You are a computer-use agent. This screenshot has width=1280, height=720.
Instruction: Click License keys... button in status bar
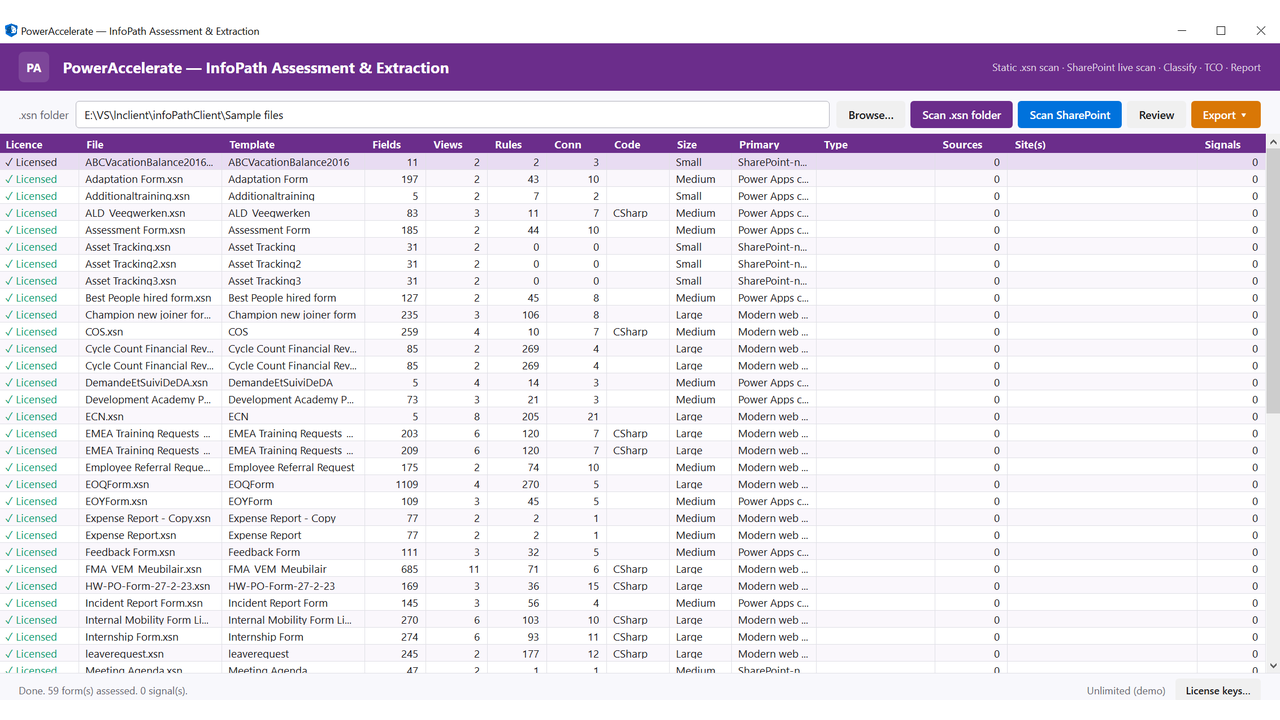coord(1217,691)
